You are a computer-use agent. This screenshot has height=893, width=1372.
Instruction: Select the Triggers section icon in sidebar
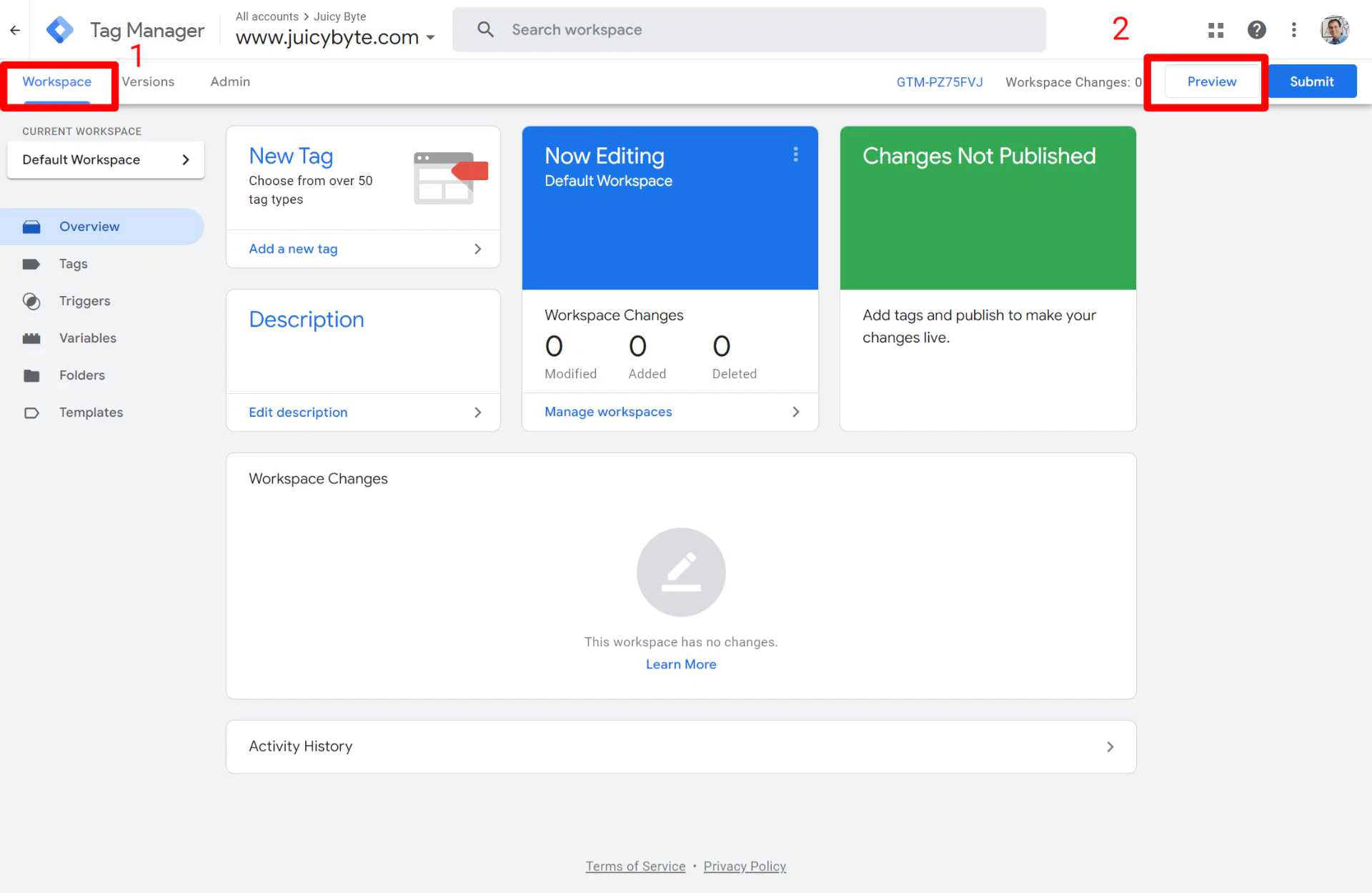(31, 301)
